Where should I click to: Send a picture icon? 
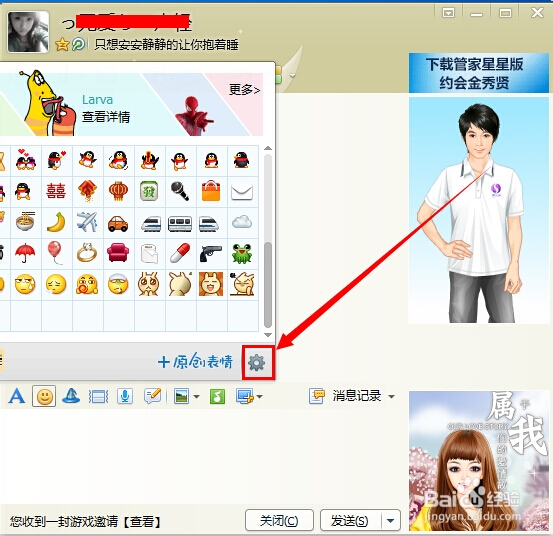182,396
